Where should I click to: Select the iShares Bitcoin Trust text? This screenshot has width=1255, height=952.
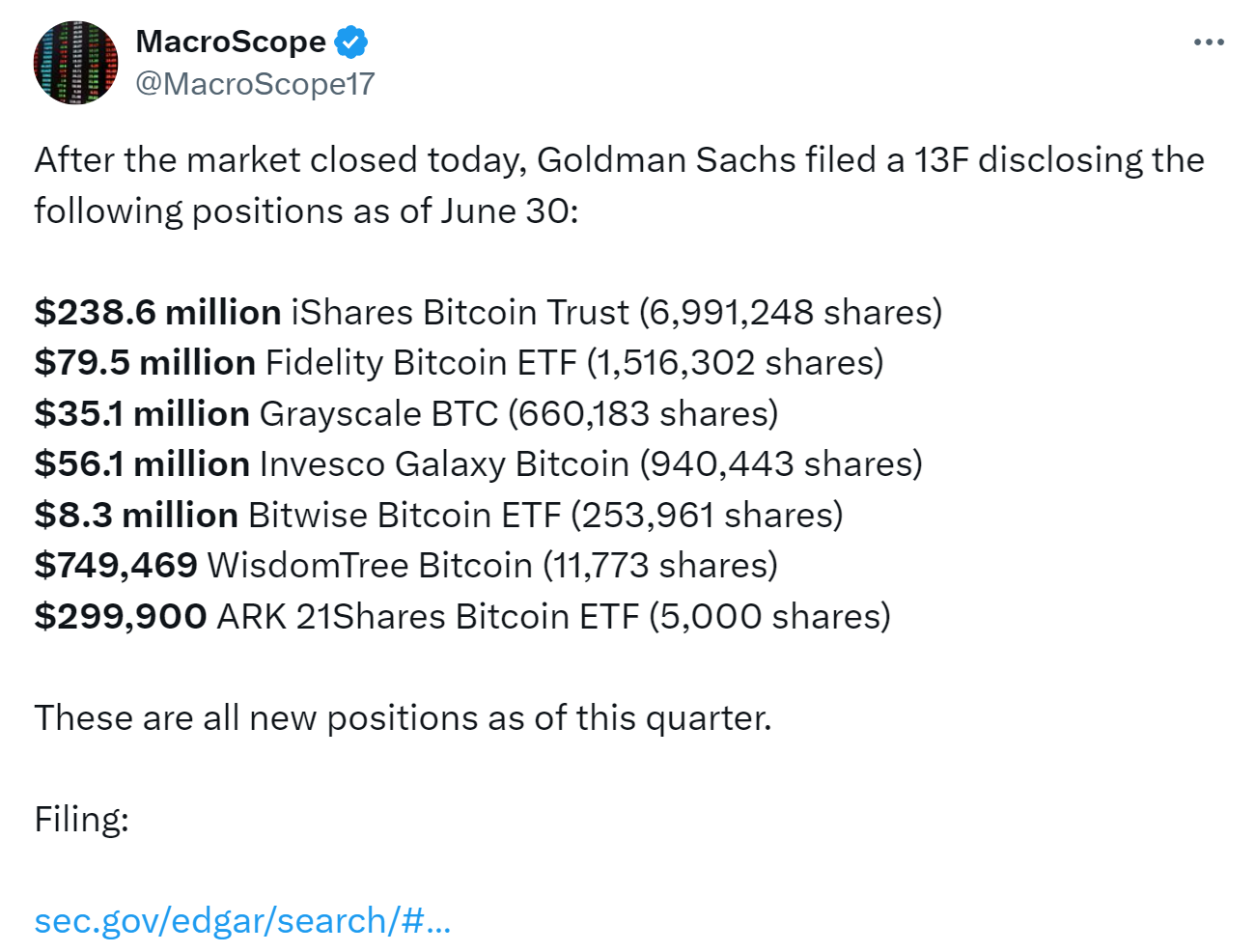pyautogui.click(x=460, y=312)
